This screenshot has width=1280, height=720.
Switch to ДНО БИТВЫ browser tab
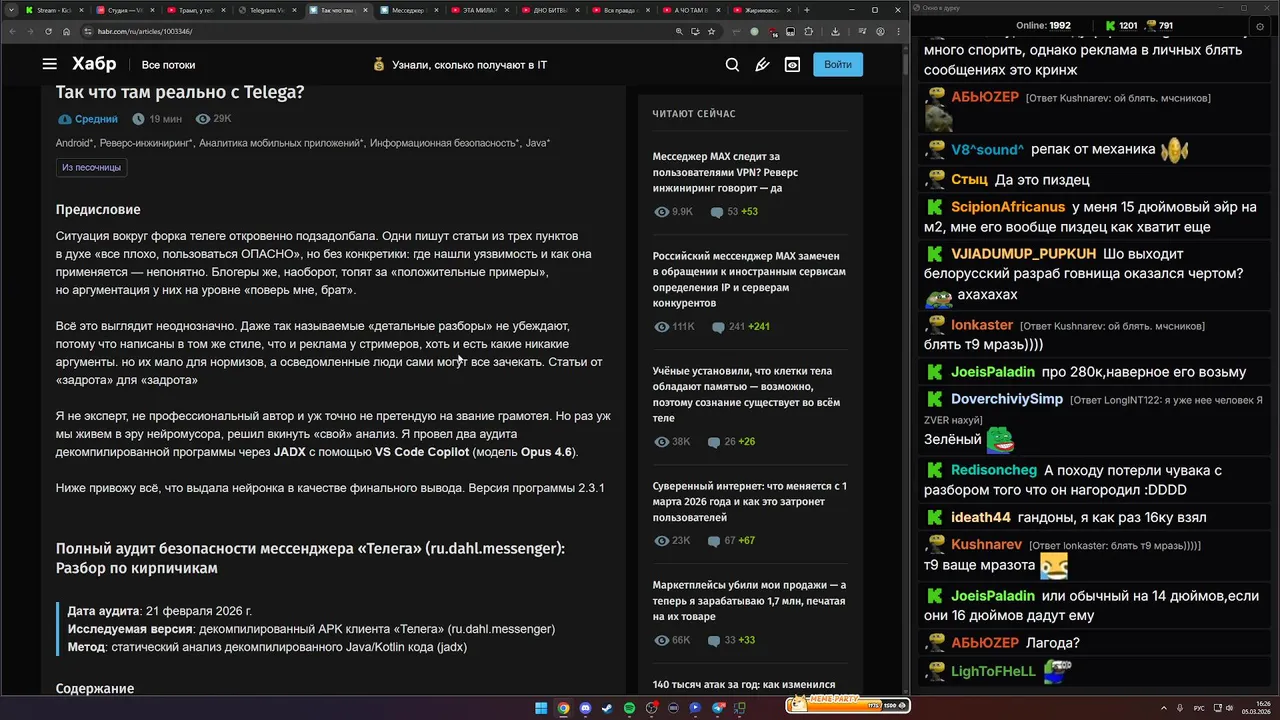coord(549,10)
